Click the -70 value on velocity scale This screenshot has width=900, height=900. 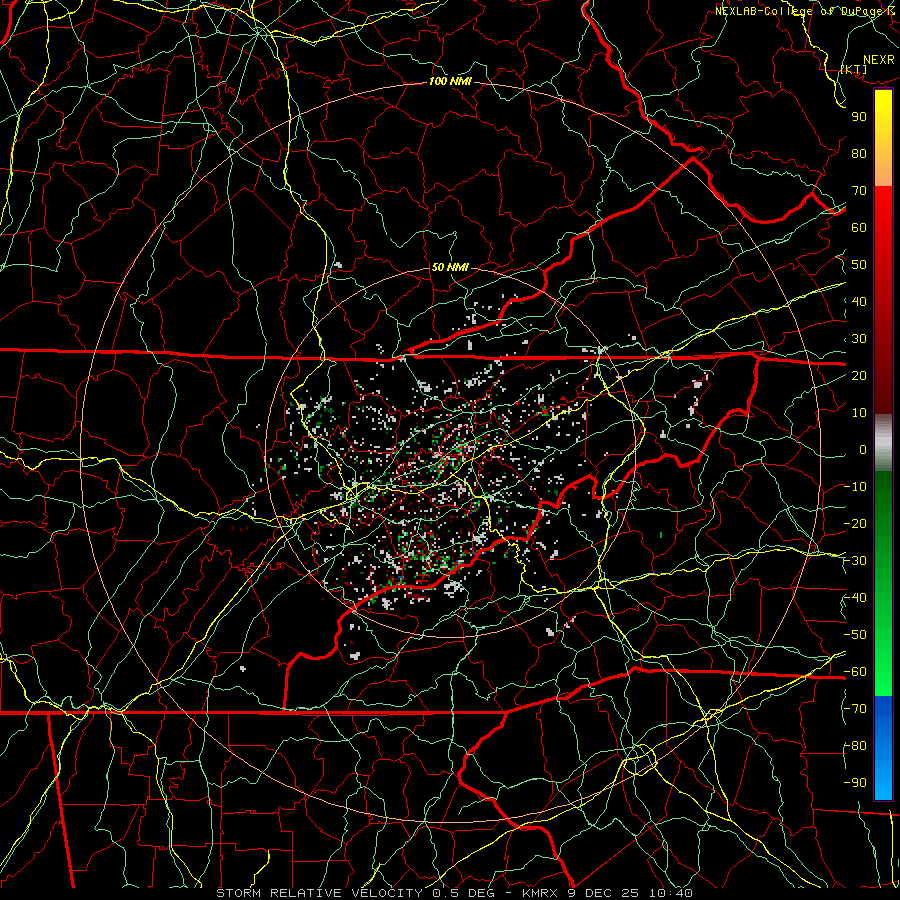(855, 709)
